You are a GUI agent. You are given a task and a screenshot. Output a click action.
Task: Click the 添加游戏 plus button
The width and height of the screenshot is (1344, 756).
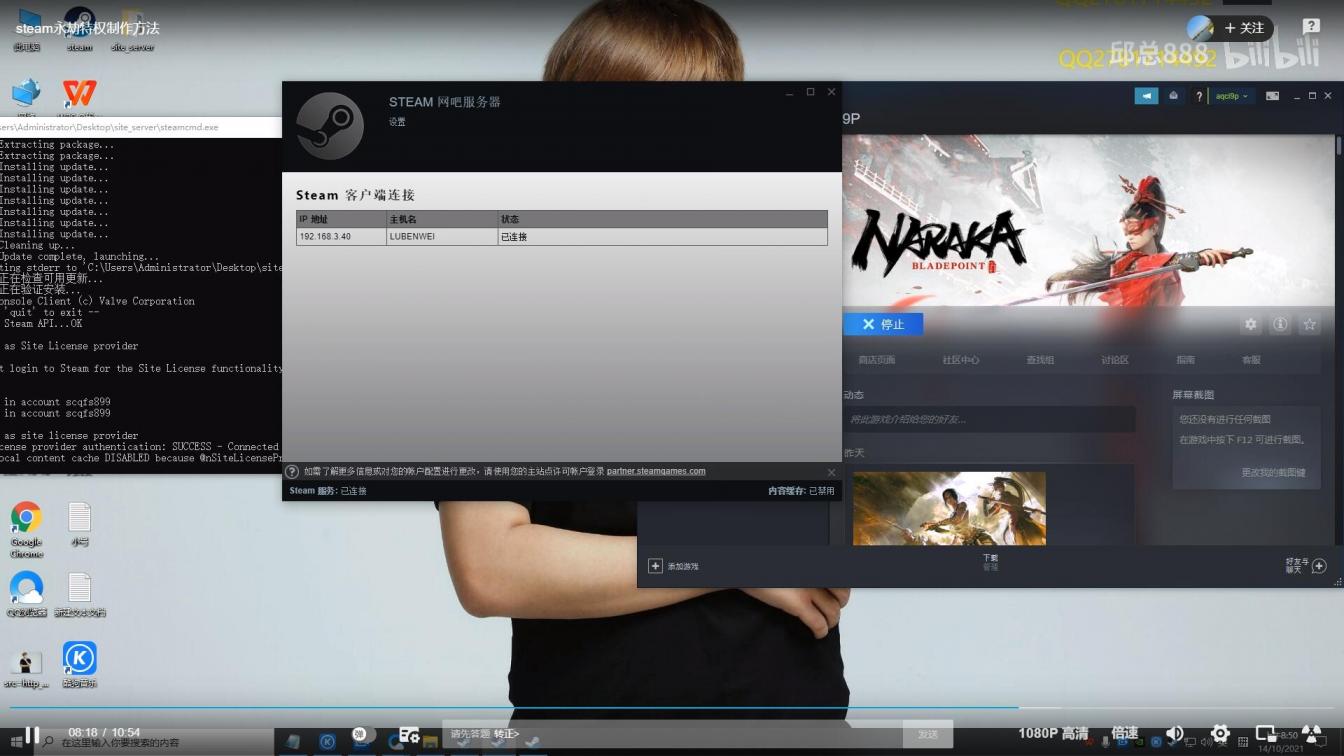pyautogui.click(x=656, y=566)
